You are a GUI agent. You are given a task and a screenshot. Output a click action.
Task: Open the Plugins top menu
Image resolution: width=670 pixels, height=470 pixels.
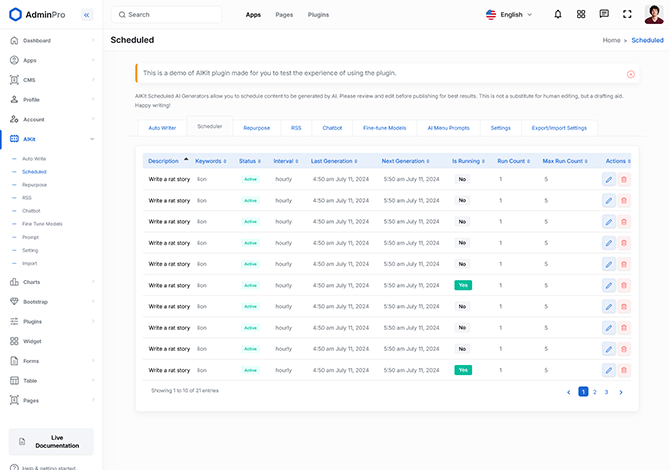[318, 15]
